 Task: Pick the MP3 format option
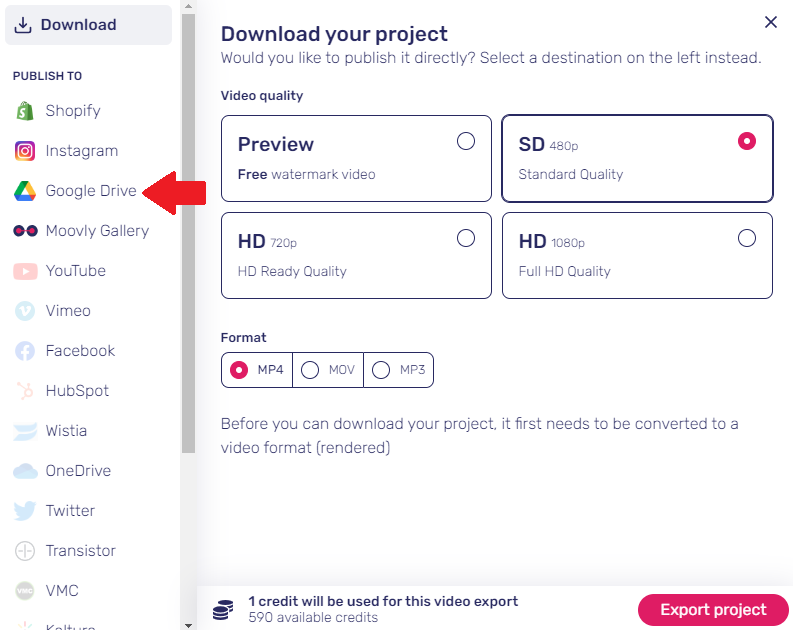[x=398, y=370]
